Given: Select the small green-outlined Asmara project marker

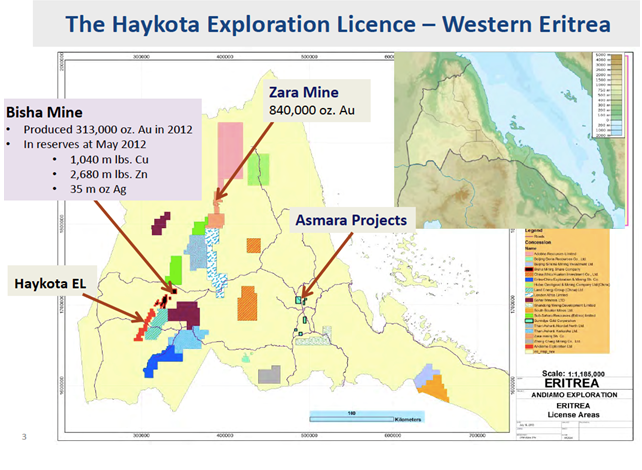Looking at the screenshot, I should tap(299, 298).
